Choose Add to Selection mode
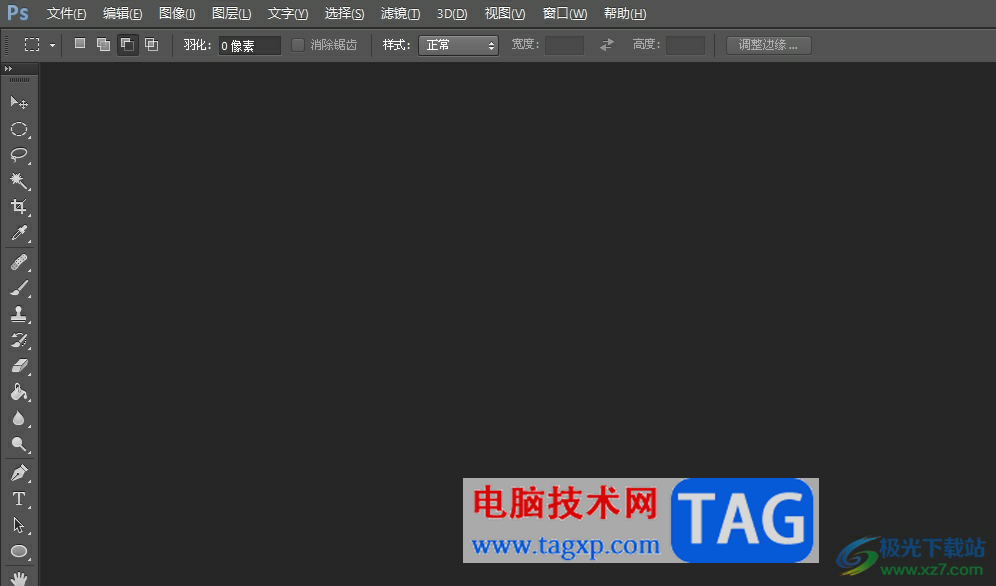Screen dimensions: 996x586 [103, 44]
